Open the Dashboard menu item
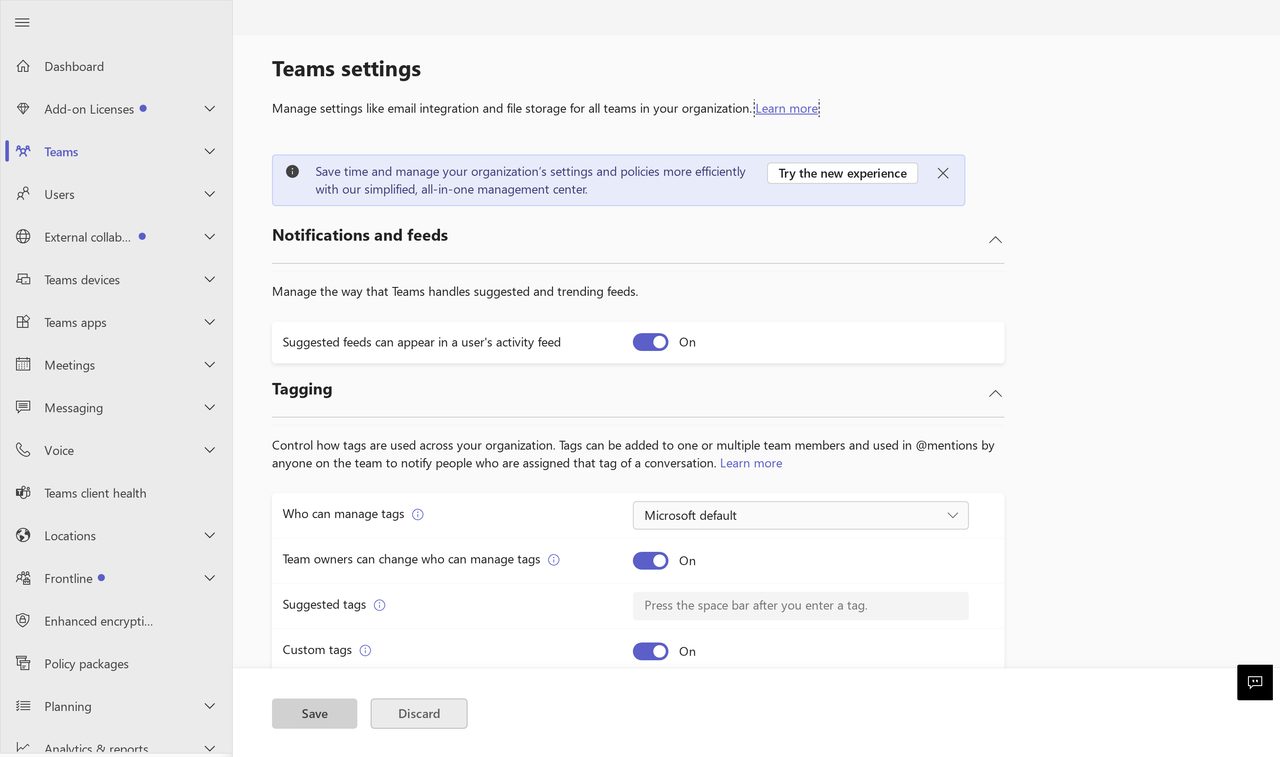The width and height of the screenshot is (1280, 757). point(116,66)
